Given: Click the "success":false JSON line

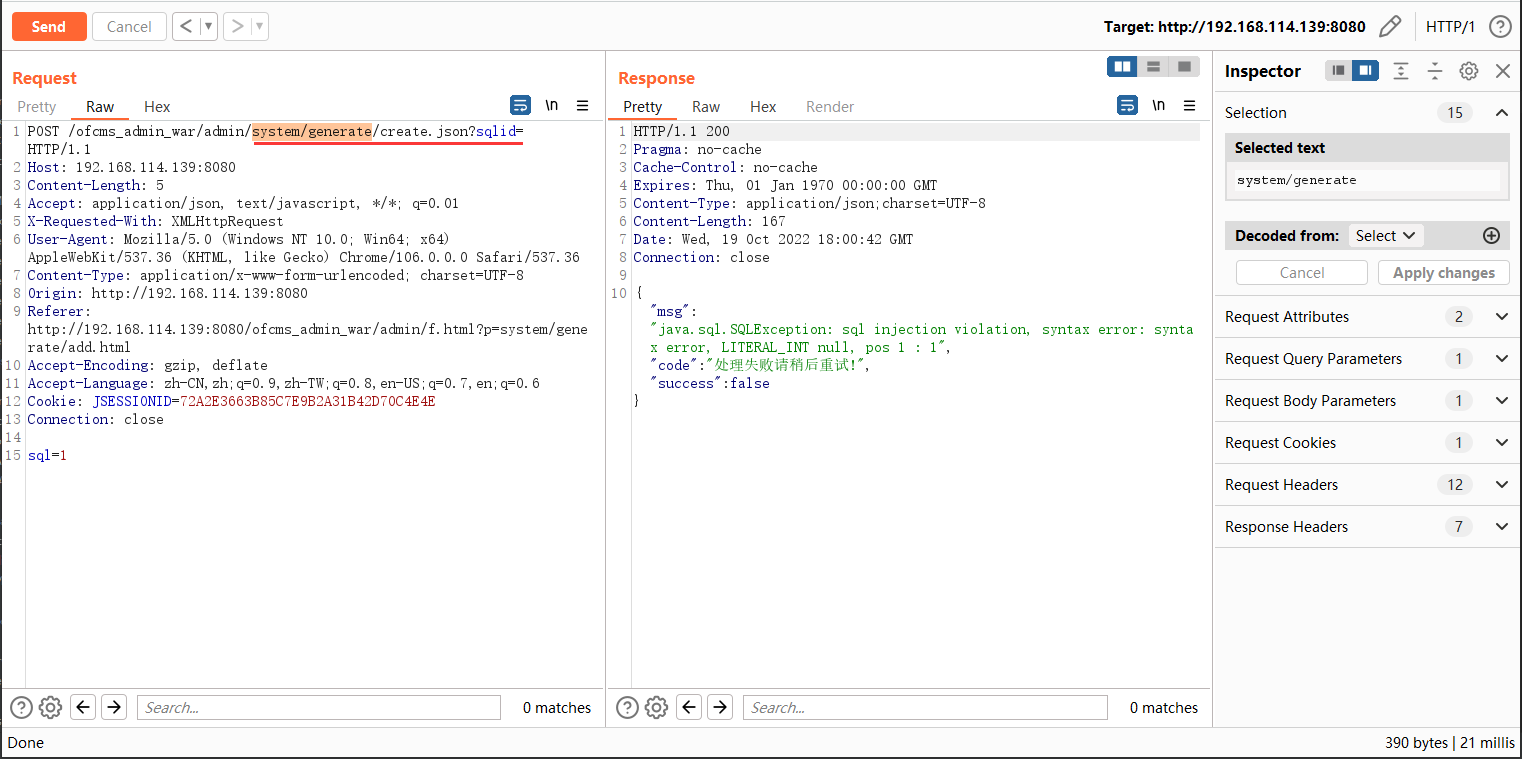Looking at the screenshot, I should (709, 384).
